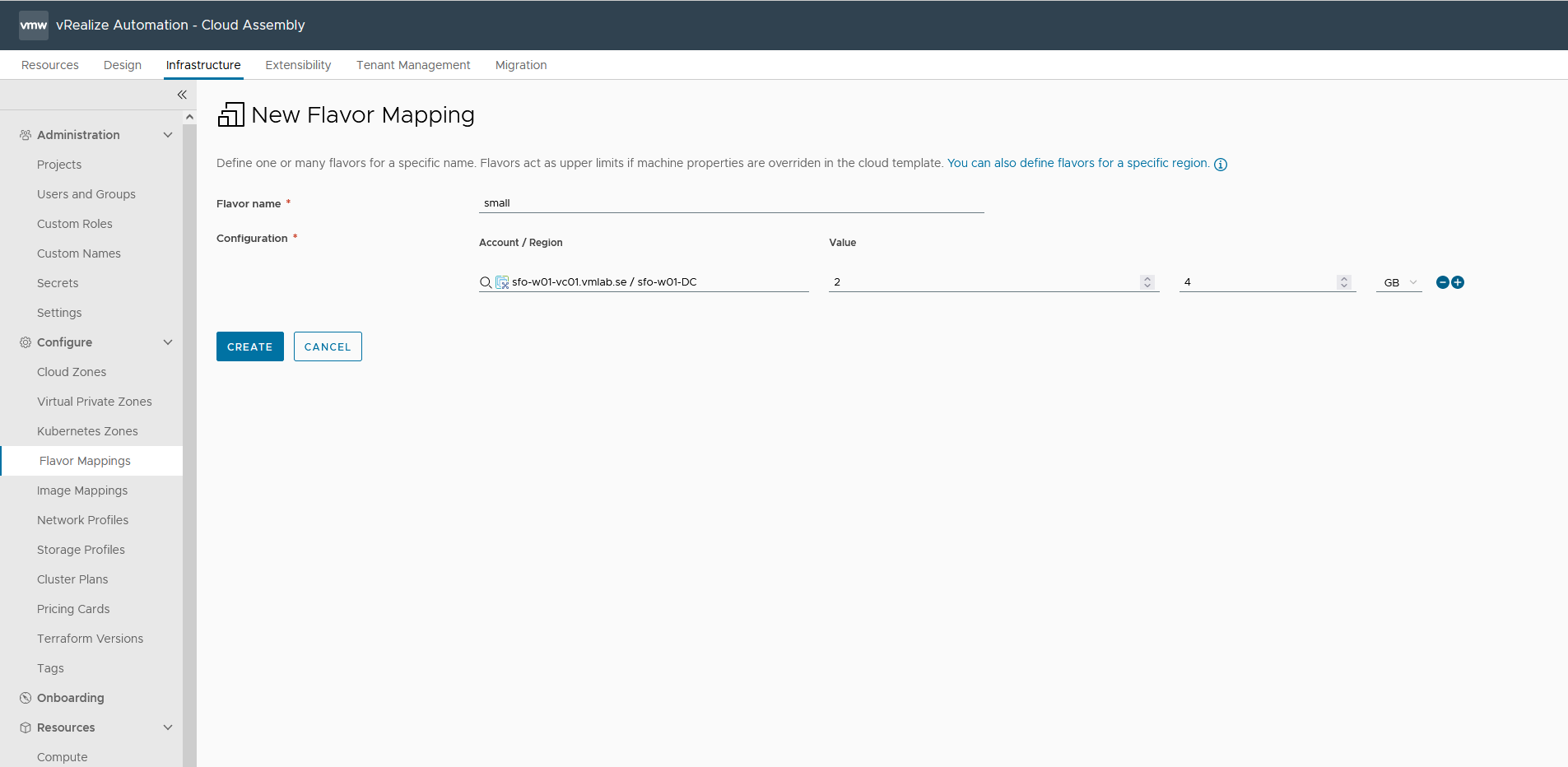The image size is (1568, 767).
Task: Click the vCenter account icon in region field
Action: coord(502,282)
